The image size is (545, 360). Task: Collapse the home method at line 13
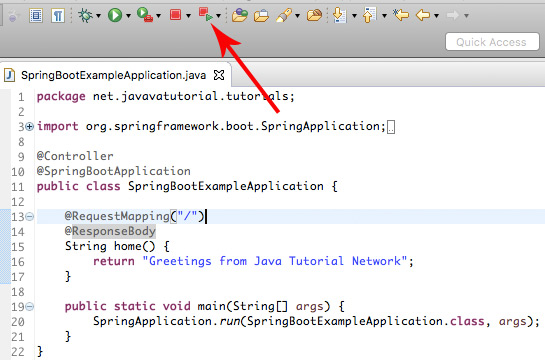pos(30,217)
